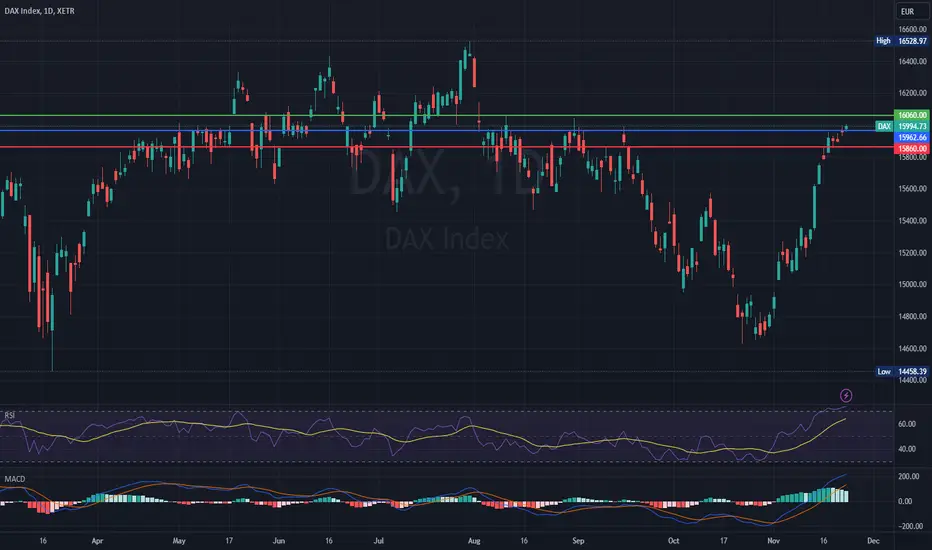Click the DAX Index, 1D, XETR title
The width and height of the screenshot is (932, 550).
39,11
